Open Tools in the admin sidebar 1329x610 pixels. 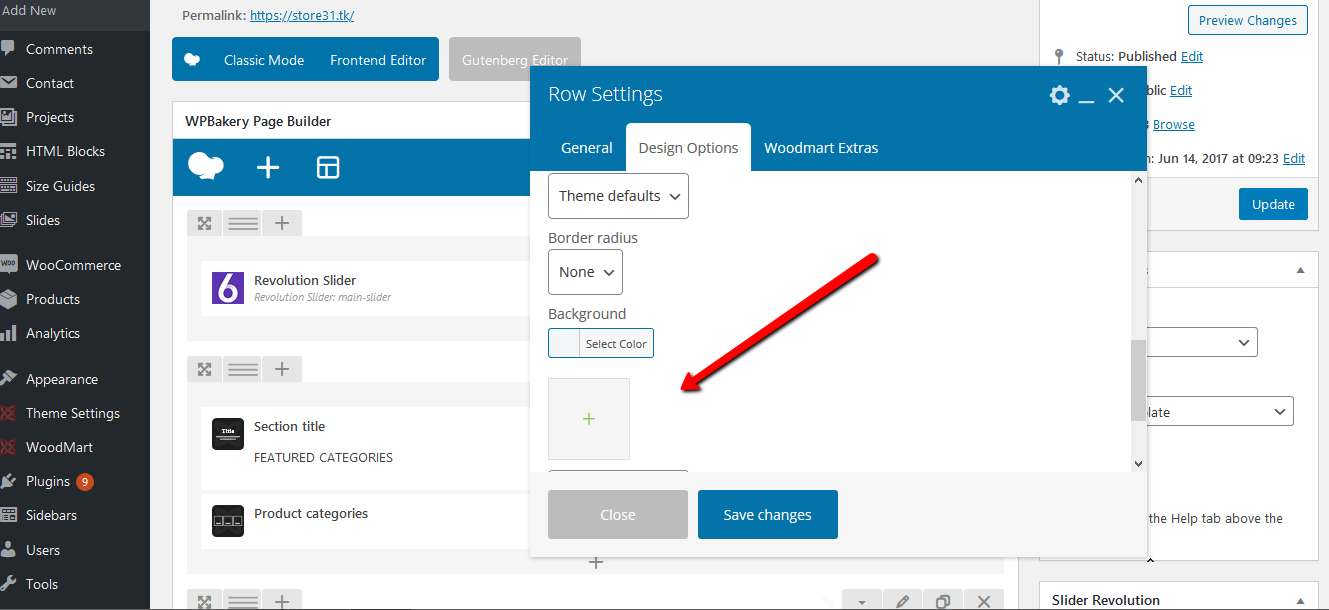click(42, 584)
